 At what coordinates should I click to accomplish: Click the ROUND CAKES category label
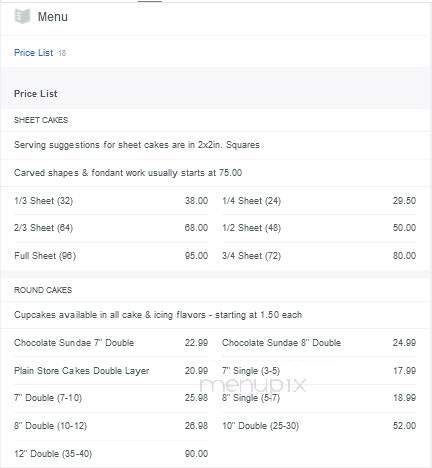43,290
